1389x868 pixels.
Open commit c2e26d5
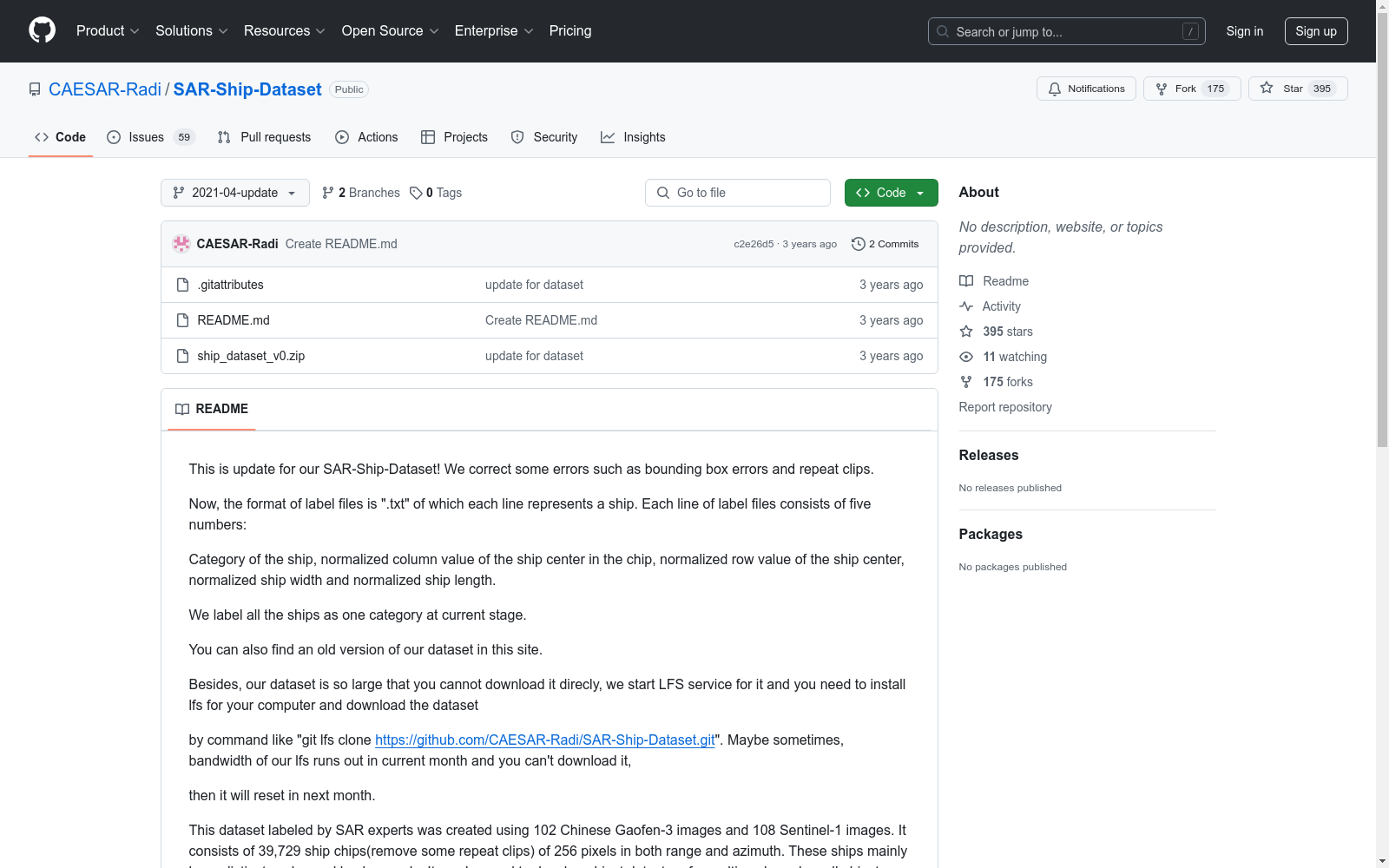point(754,245)
